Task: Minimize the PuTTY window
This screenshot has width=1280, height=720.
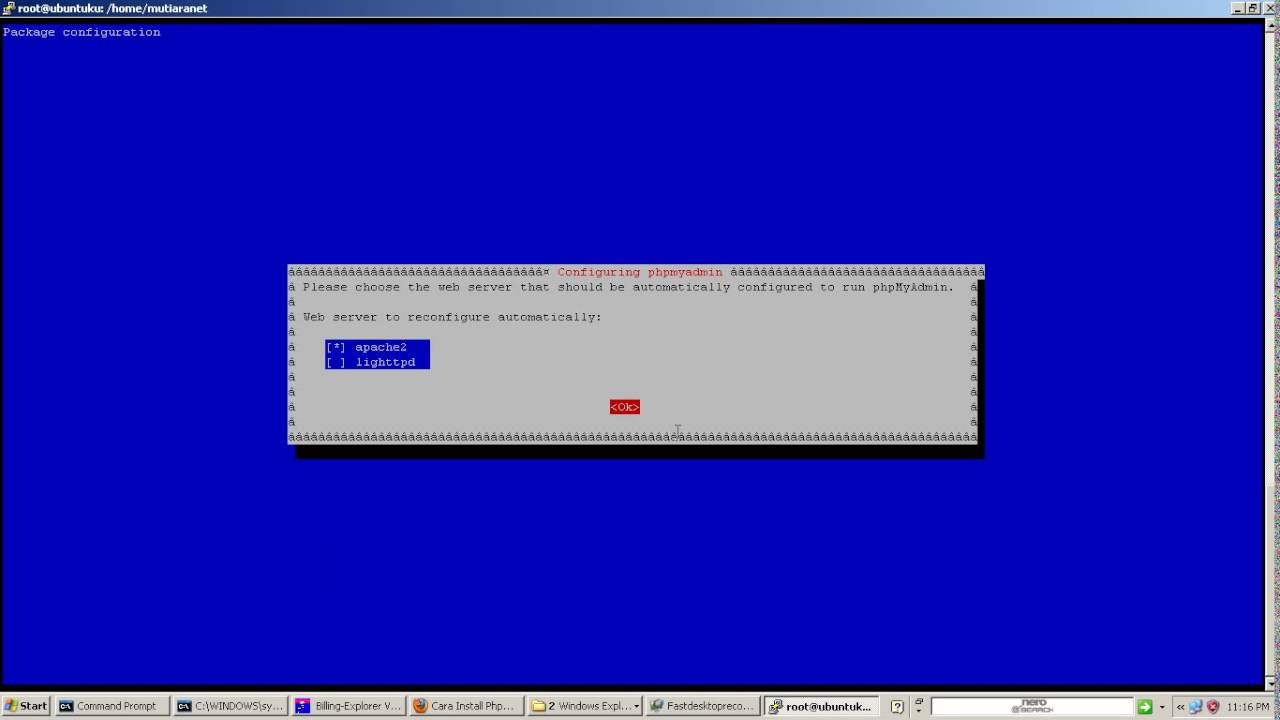Action: point(1237,8)
